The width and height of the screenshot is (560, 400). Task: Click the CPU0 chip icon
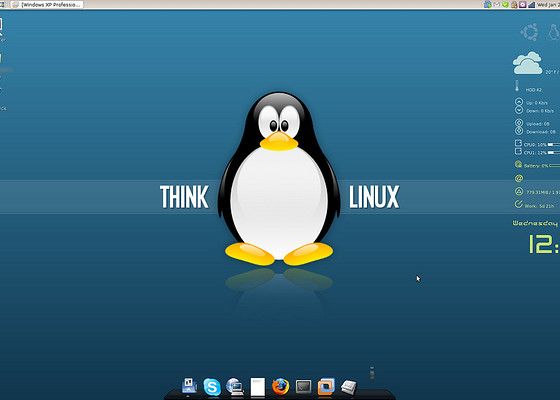[518, 143]
